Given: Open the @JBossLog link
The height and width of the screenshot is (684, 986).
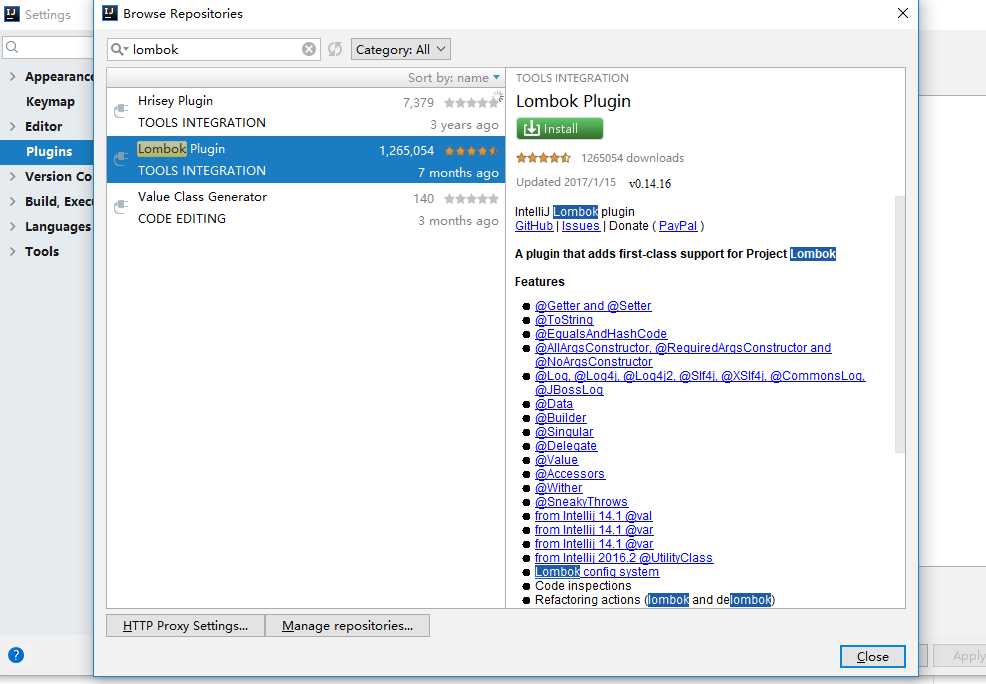Looking at the screenshot, I should click(x=569, y=390).
